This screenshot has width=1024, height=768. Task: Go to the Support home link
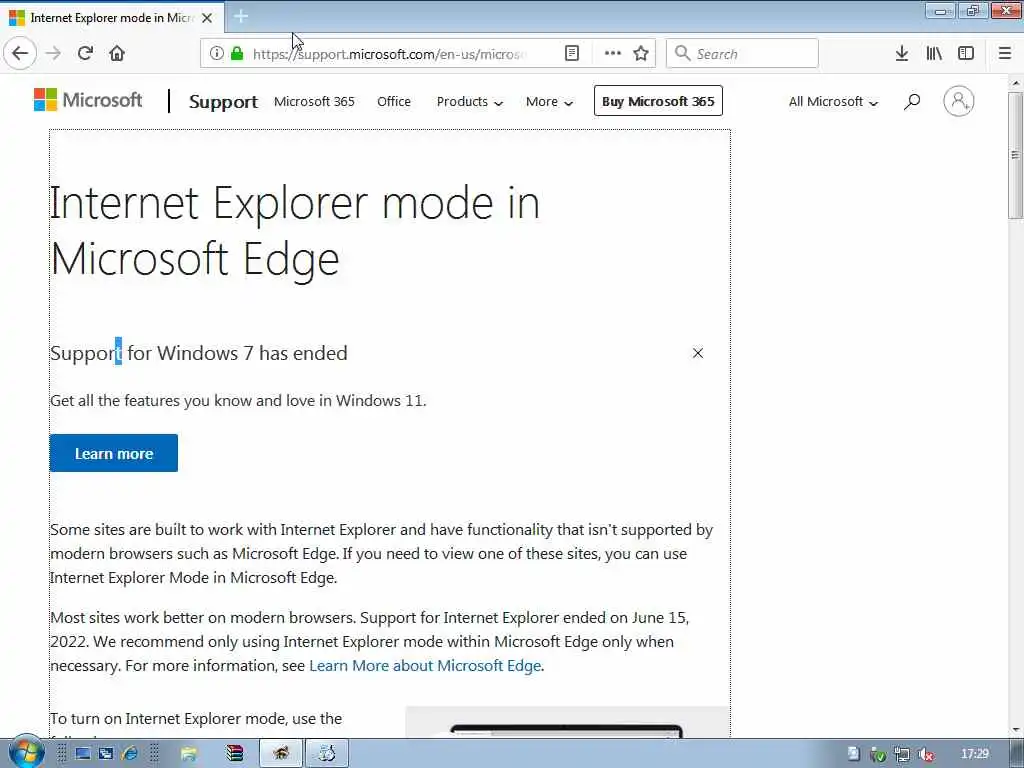[223, 101]
